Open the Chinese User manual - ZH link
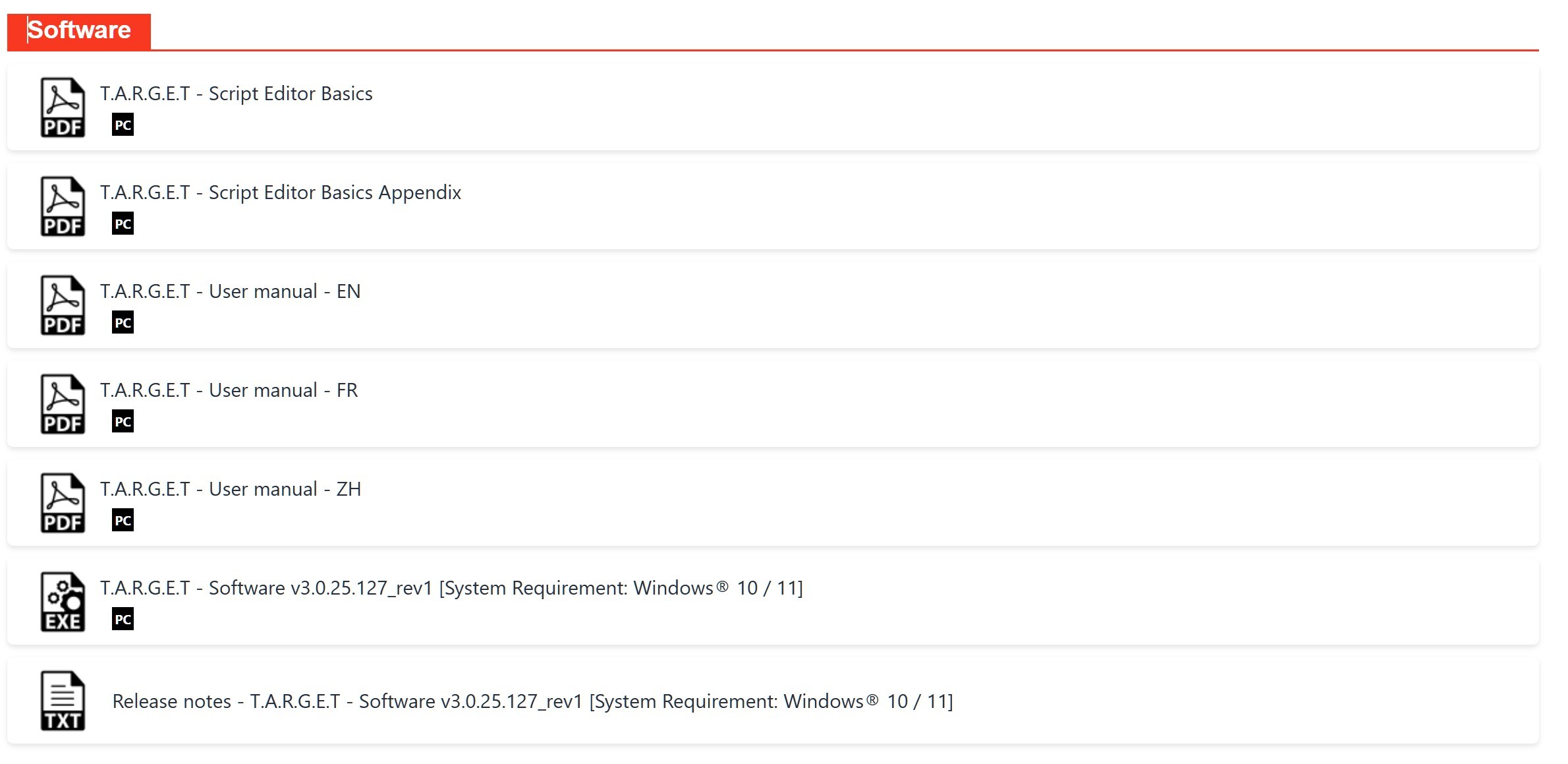This screenshot has height=764, width=1568. coord(230,489)
